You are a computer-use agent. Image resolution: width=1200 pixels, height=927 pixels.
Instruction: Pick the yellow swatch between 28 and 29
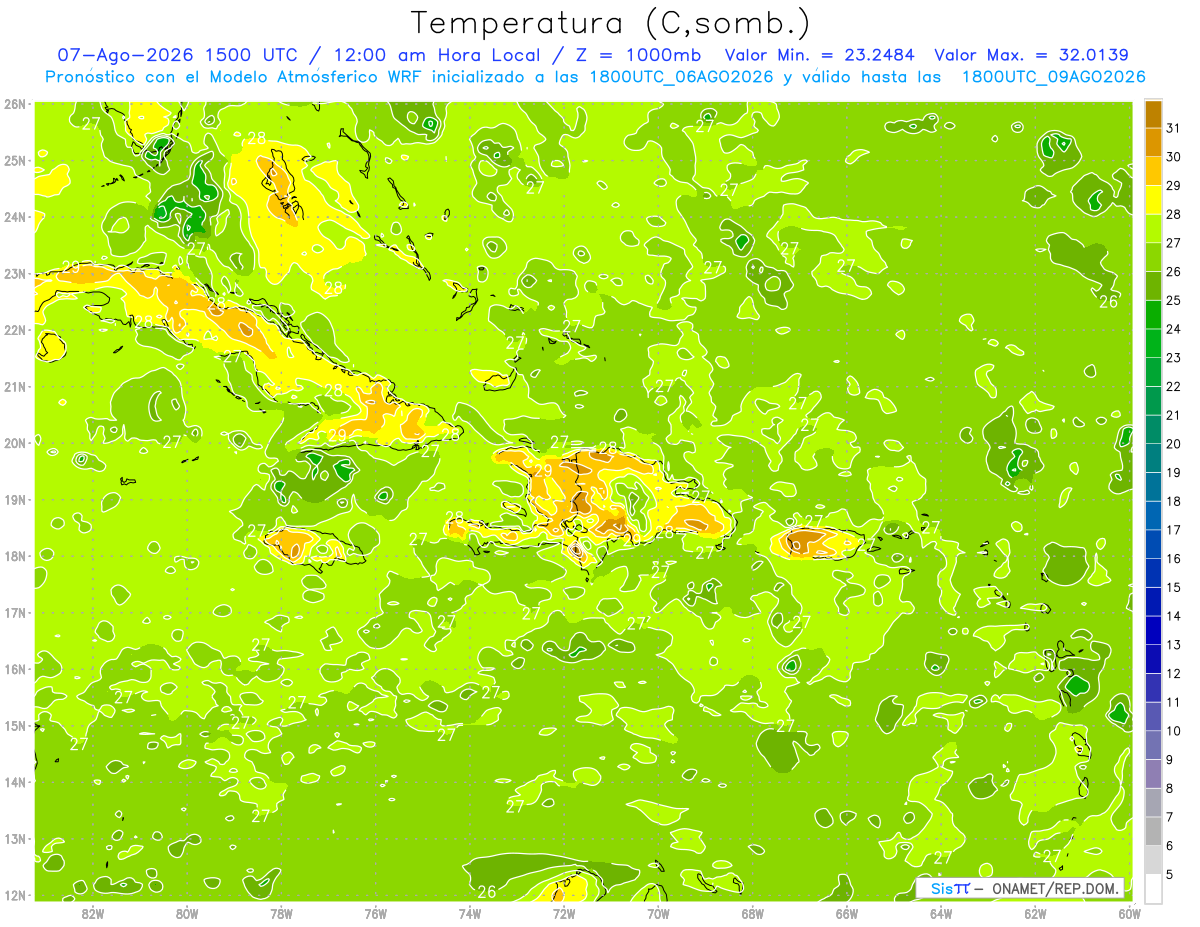1153,199
